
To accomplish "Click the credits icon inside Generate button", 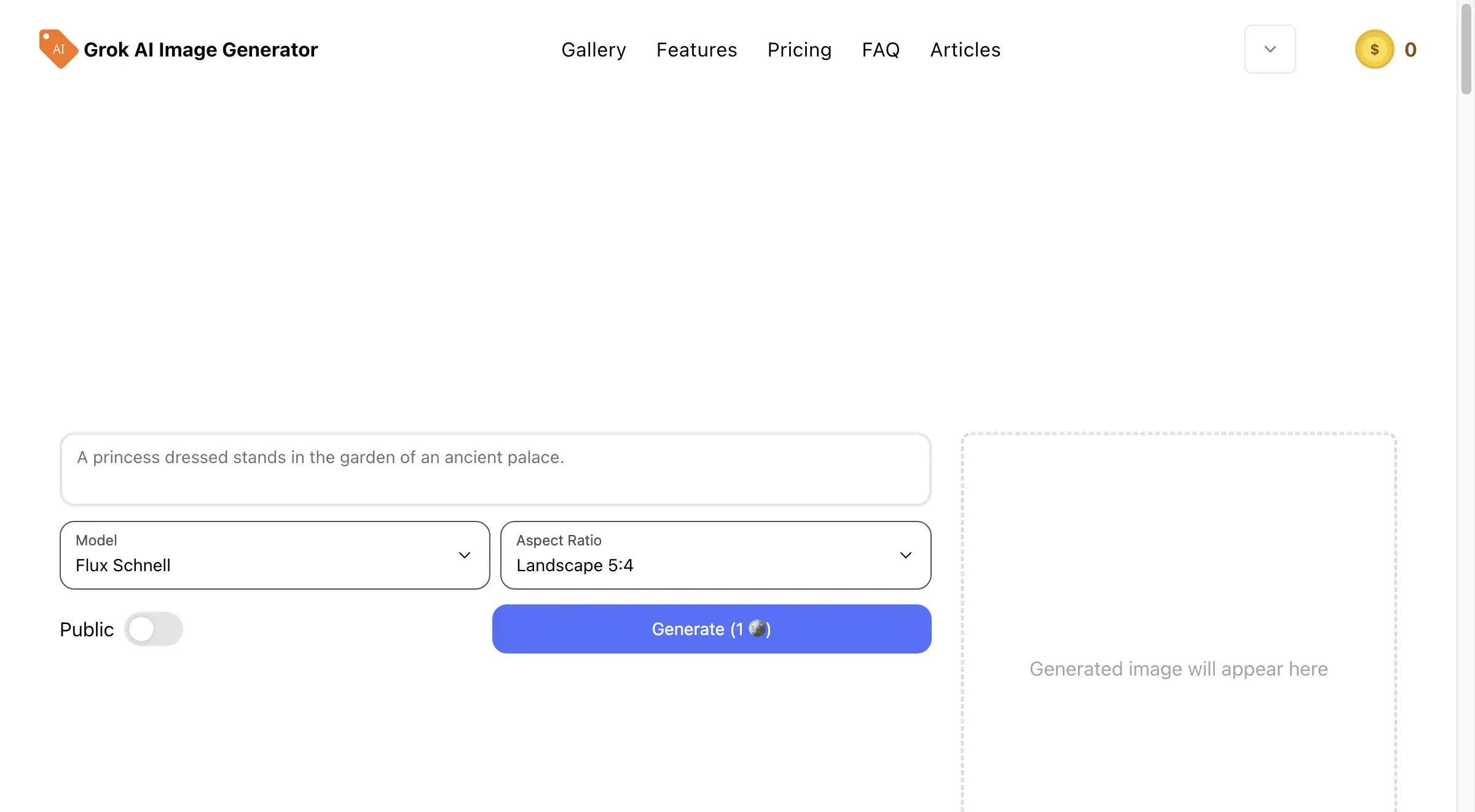I will point(758,628).
